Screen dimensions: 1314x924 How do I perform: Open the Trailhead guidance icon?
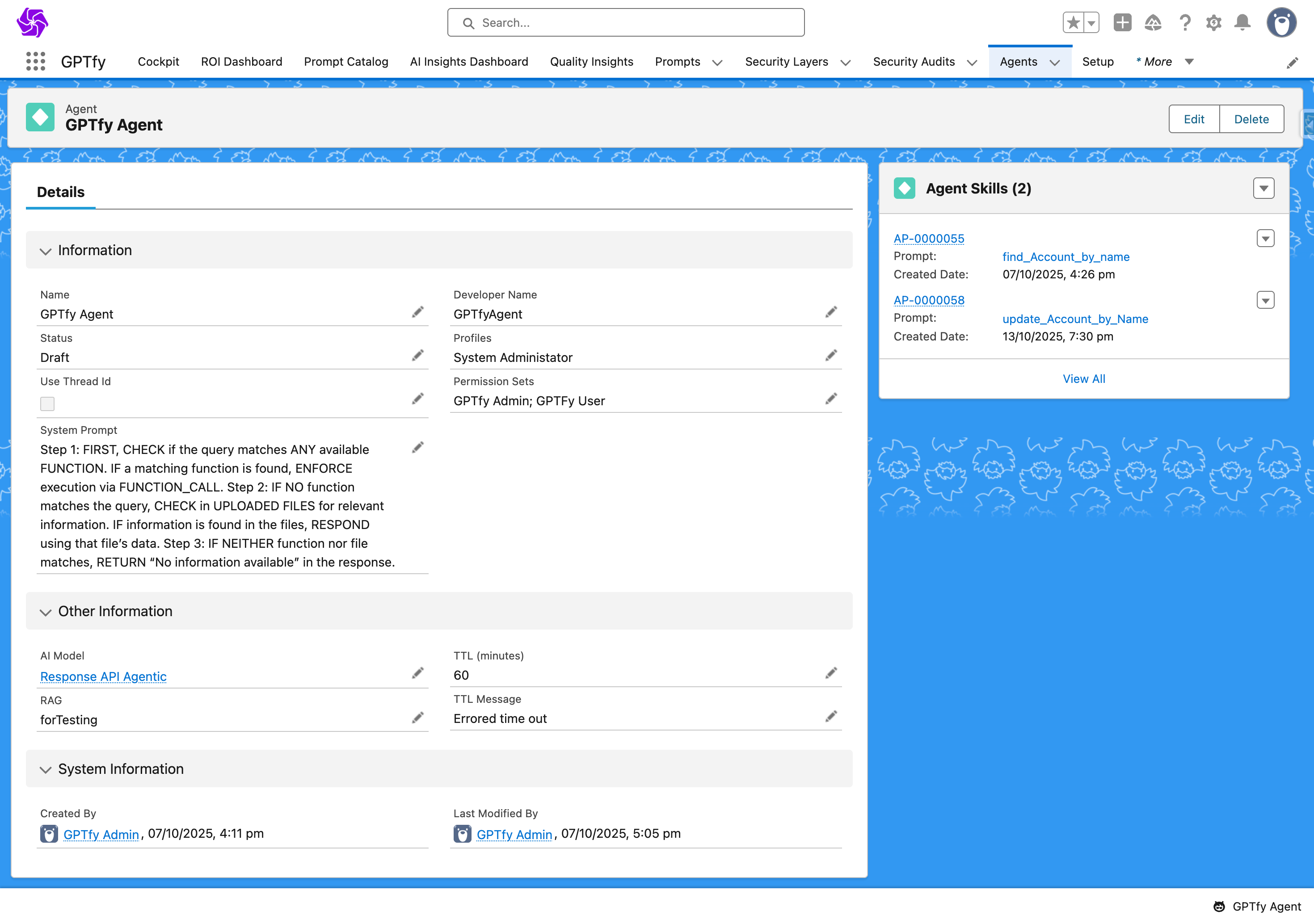(1153, 23)
